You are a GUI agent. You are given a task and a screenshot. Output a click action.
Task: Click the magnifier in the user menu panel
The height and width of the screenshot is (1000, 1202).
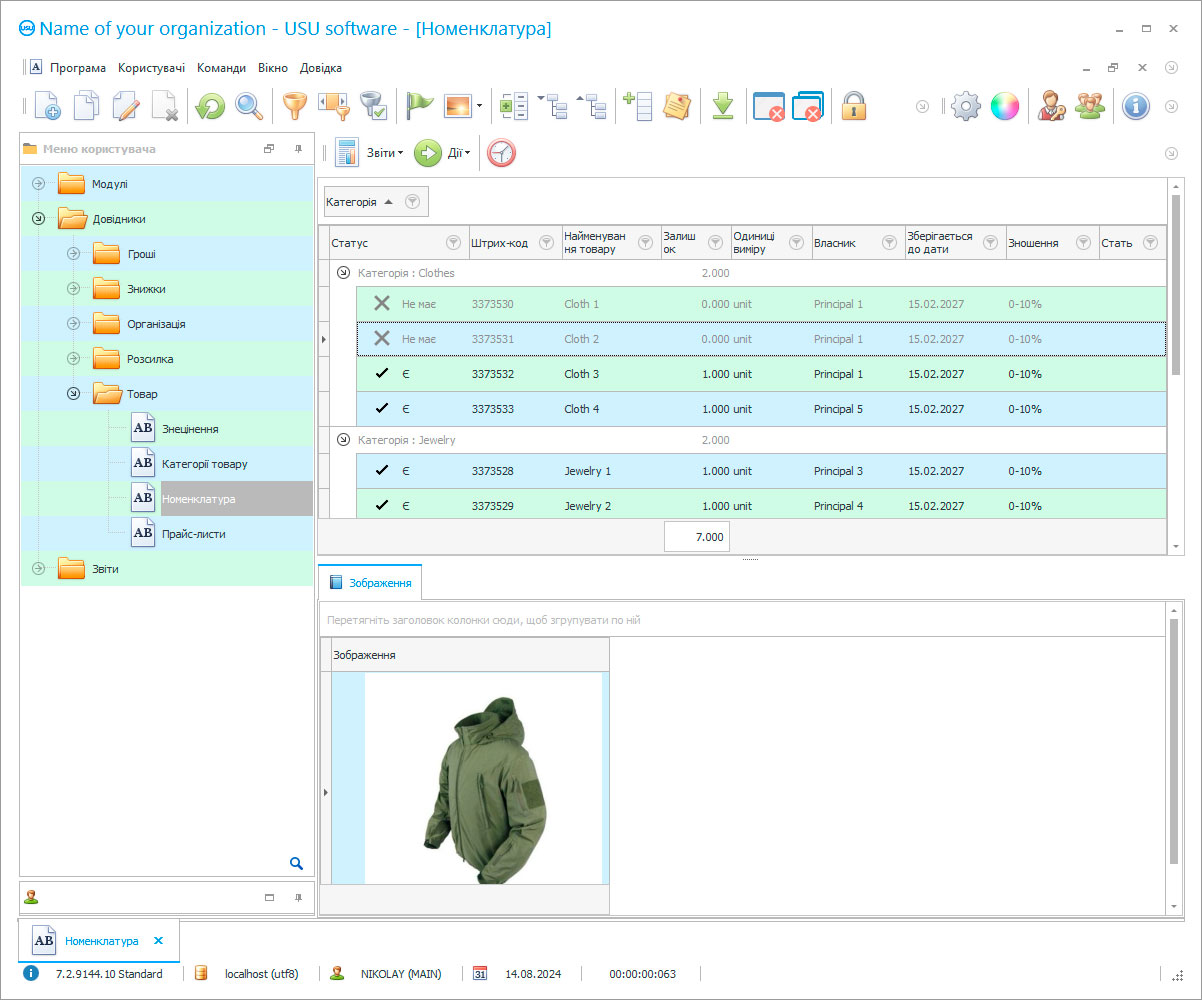296,863
